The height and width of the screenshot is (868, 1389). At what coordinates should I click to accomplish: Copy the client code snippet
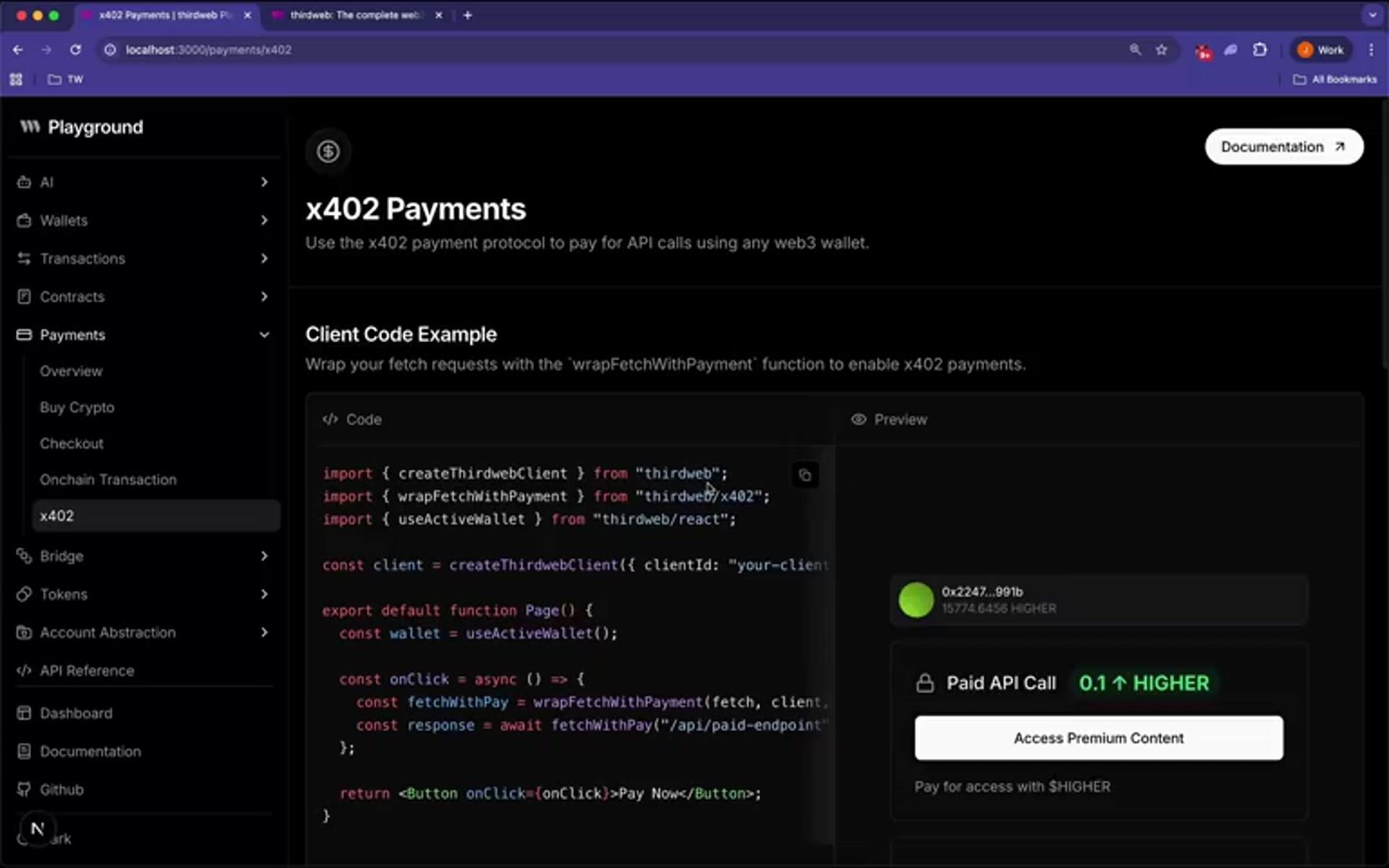pos(804,475)
